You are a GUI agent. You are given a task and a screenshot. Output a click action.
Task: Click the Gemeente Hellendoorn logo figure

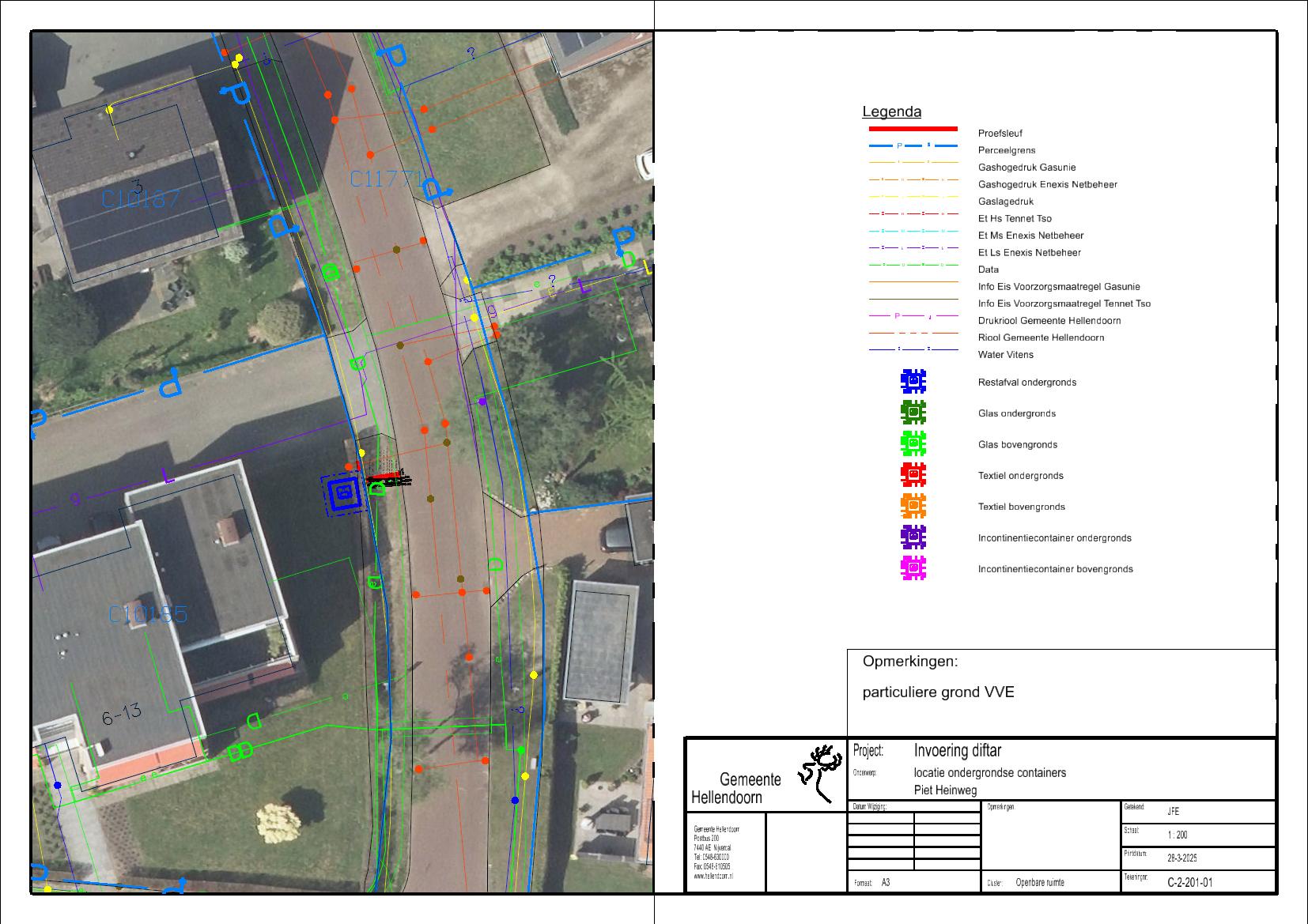821,772
